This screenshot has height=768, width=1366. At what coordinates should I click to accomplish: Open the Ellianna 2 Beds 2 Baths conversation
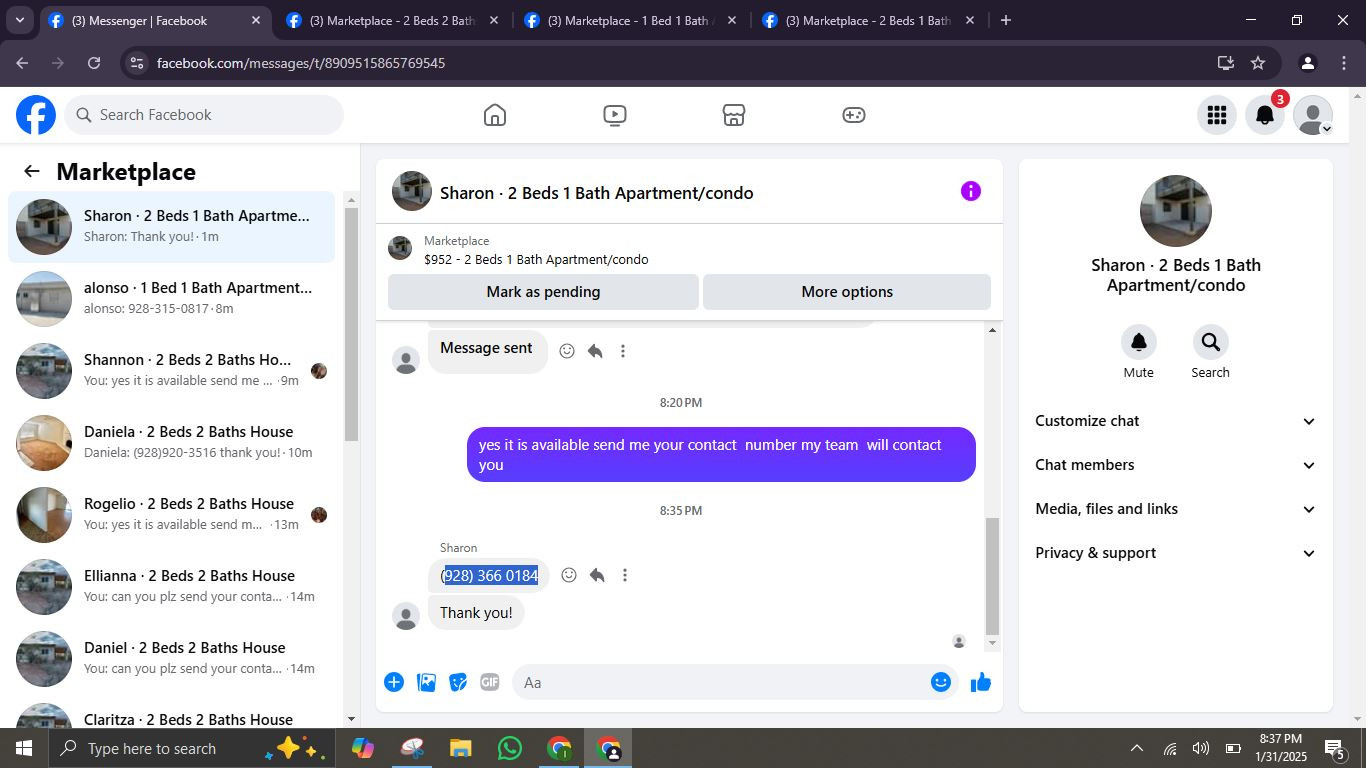click(172, 587)
